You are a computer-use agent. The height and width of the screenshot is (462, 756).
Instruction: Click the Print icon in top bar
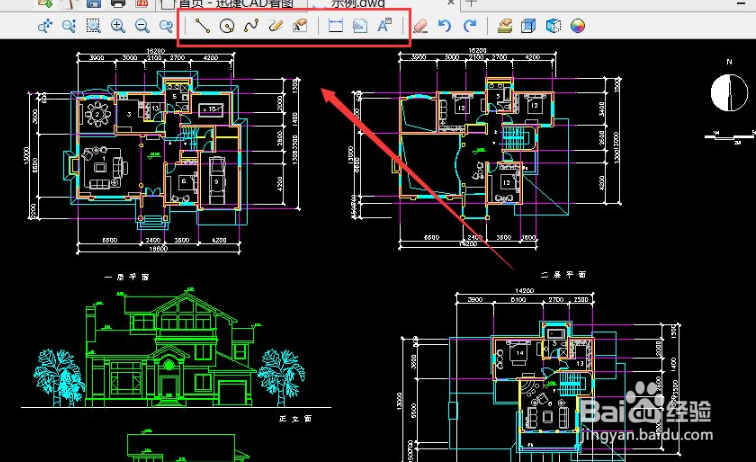tap(118, 3)
